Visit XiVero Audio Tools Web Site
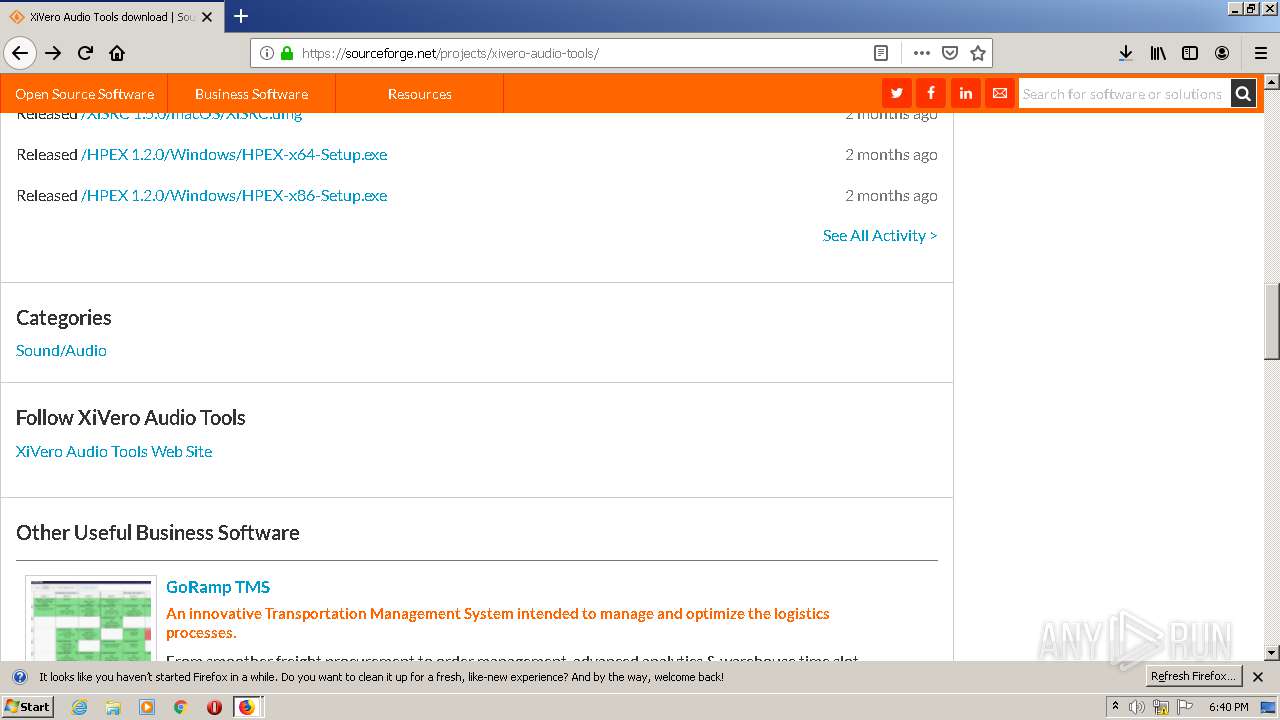Screen dimensions: 1280x720 [x=114, y=451]
